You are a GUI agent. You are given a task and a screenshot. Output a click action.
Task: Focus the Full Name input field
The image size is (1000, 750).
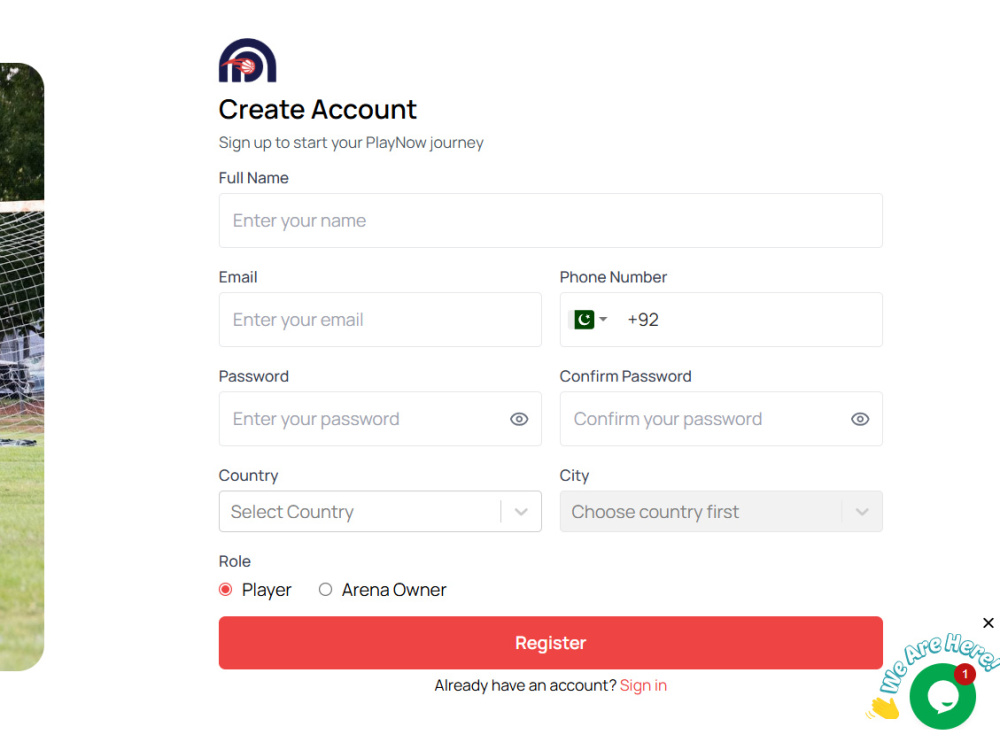pos(550,221)
